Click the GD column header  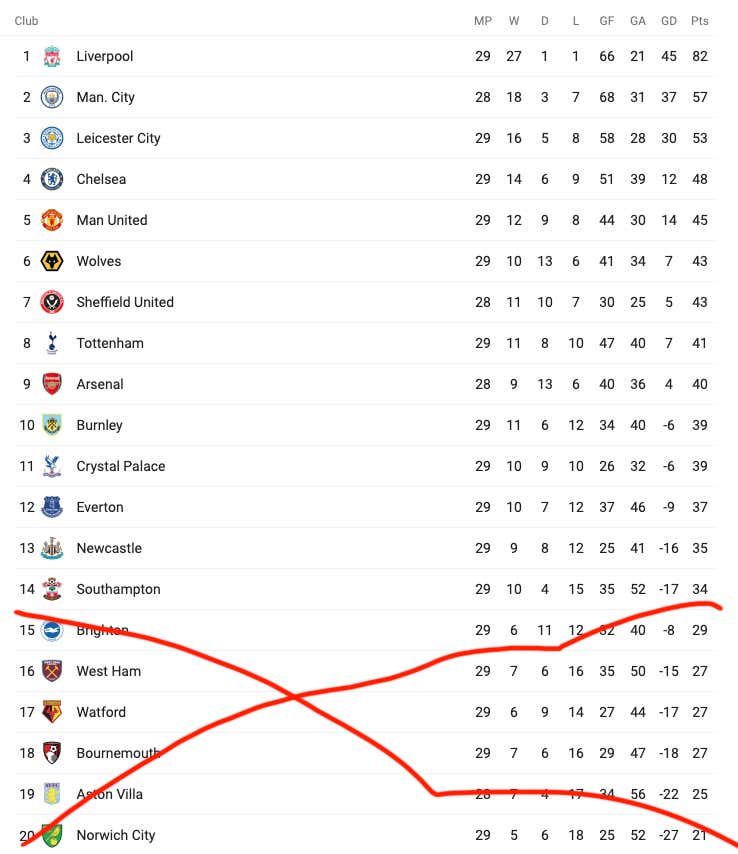point(668,21)
